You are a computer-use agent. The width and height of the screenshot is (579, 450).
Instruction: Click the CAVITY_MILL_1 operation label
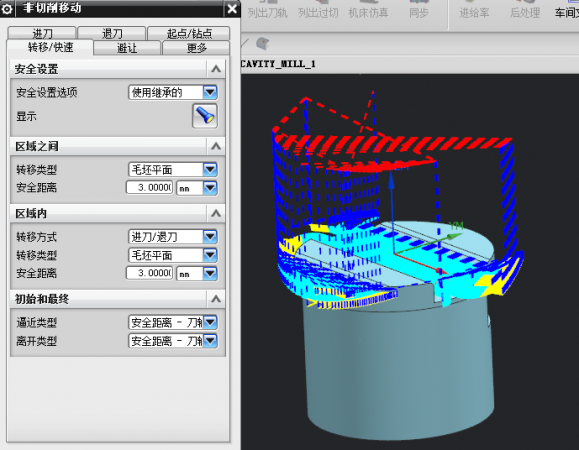click(278, 64)
